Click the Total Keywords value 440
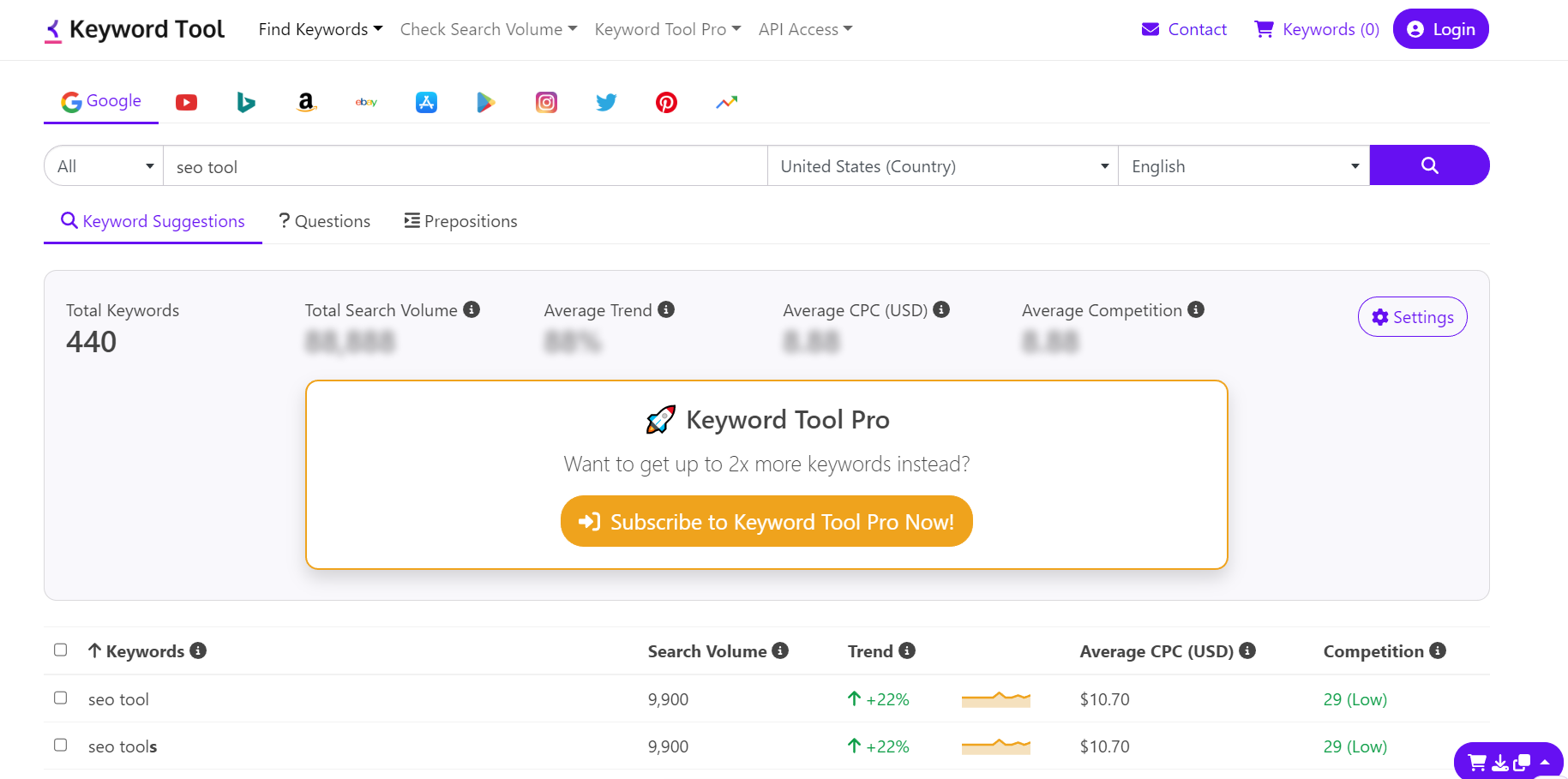1568x779 pixels. tap(91, 342)
